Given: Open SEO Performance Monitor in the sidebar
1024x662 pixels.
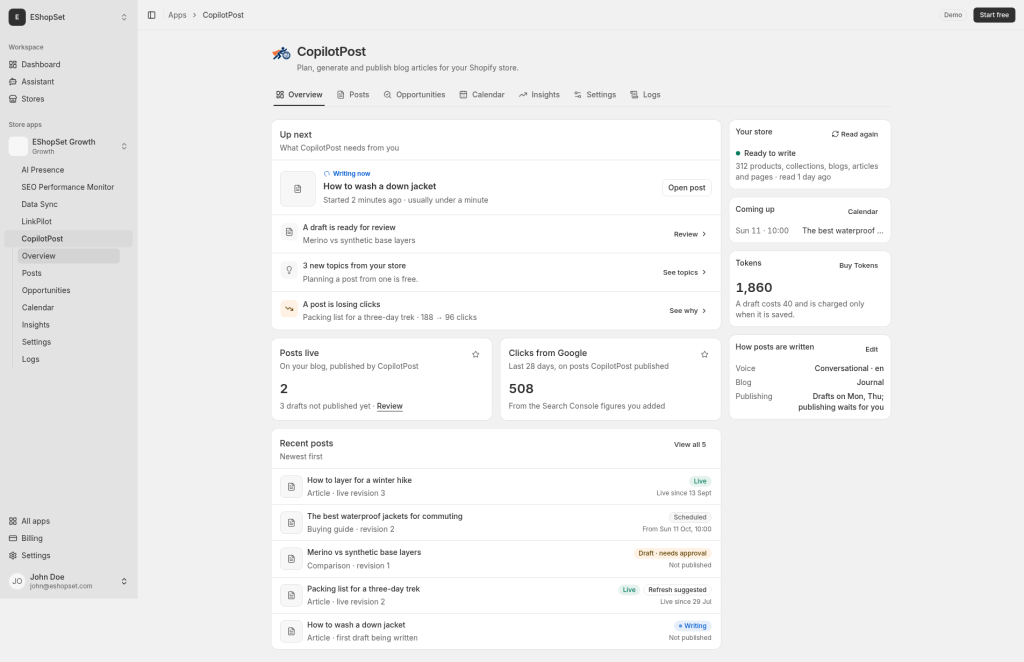Looking at the screenshot, I should point(69,187).
